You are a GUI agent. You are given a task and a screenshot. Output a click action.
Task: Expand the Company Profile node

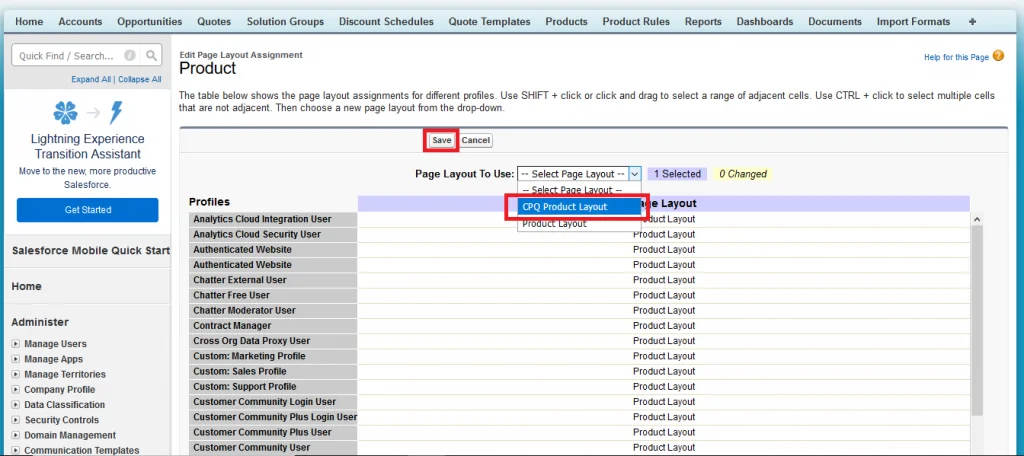[x=16, y=390]
